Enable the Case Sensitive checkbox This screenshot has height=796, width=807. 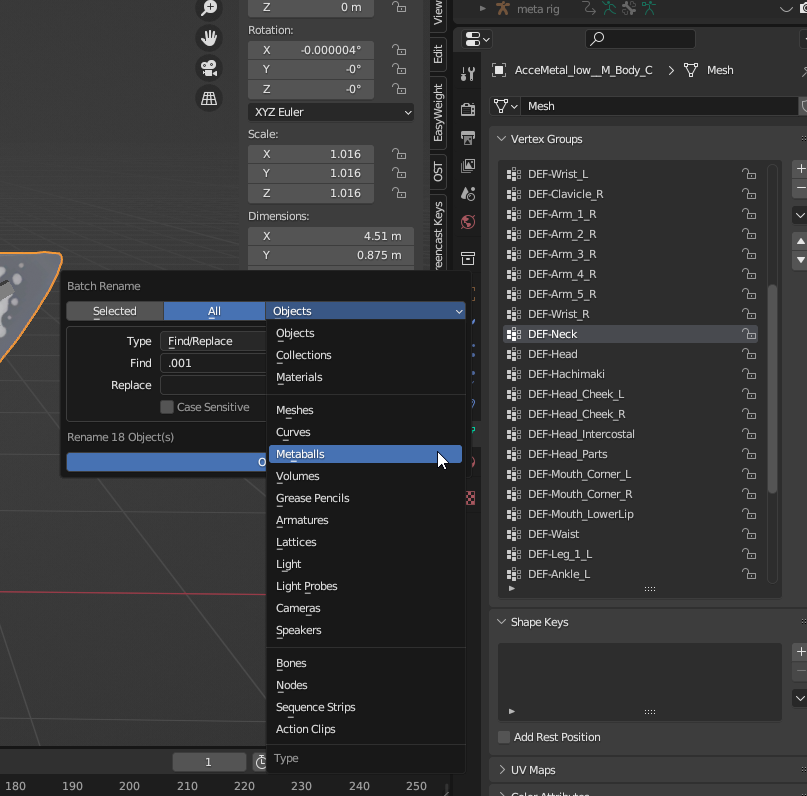167,407
